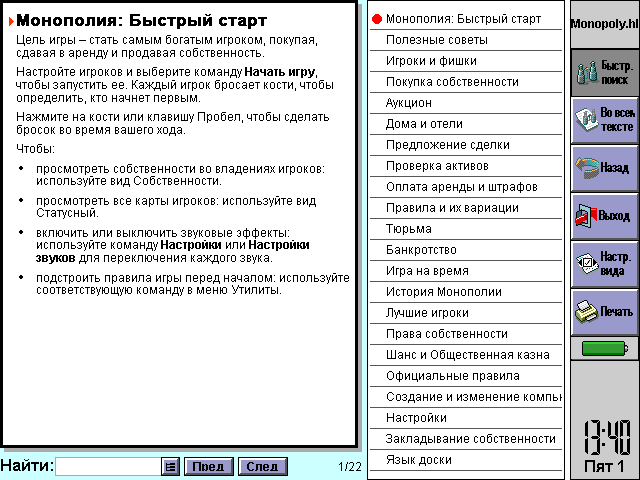
Task: Open search history list next to Найти
Action: [x=170, y=466]
